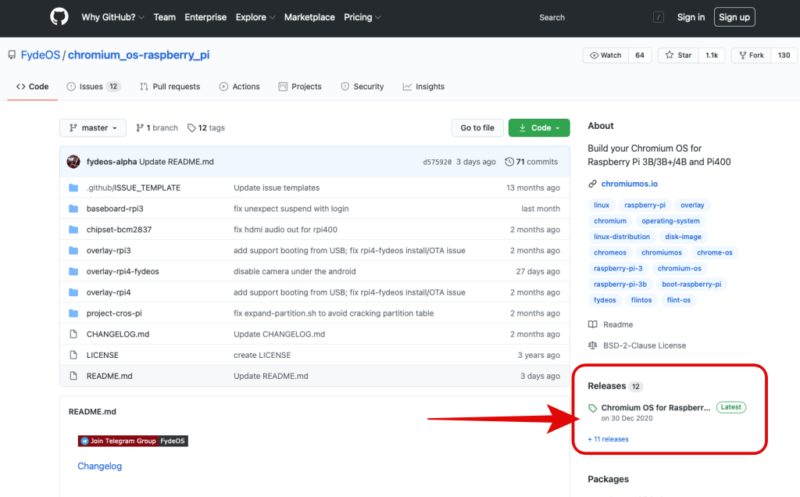
Task: Open the chromium_os-raspberry_pi repository link
Action: click(139, 55)
